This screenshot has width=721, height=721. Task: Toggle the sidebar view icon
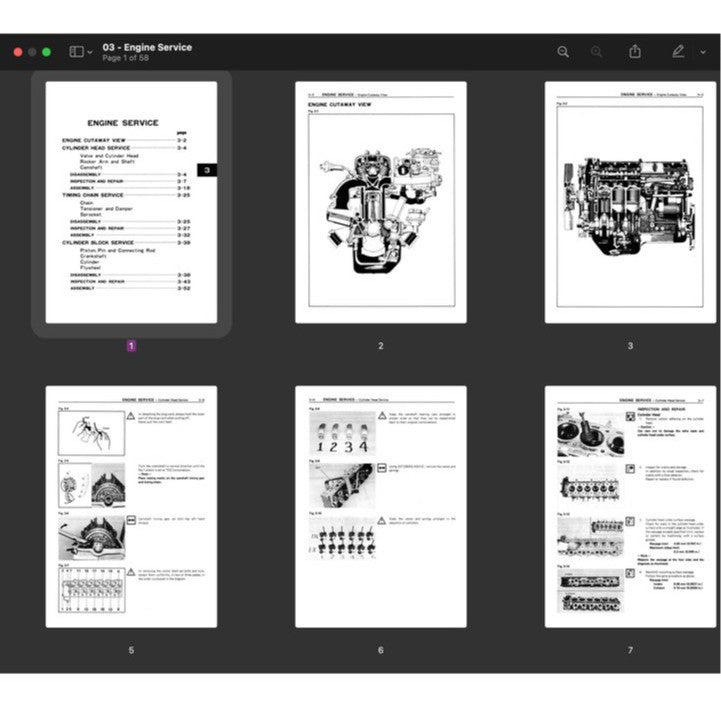(76, 52)
